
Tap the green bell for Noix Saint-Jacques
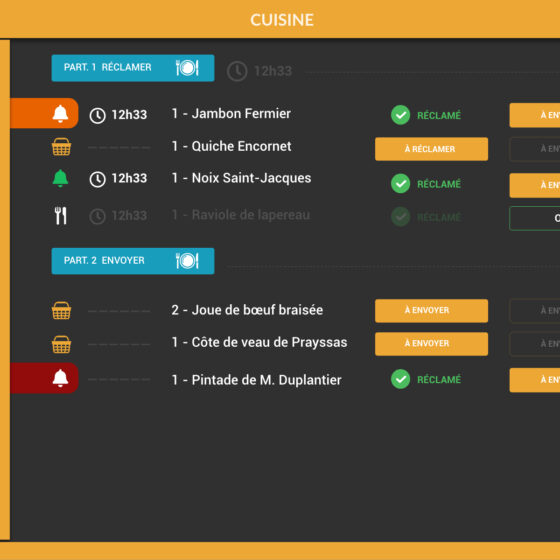60,178
